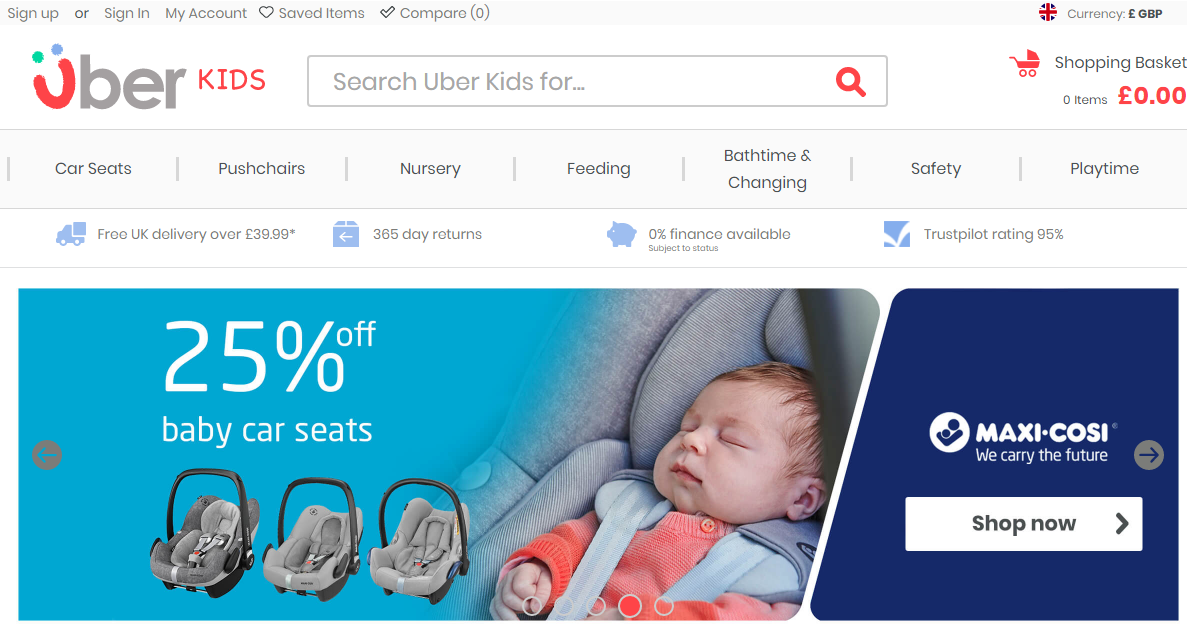Open Bathtime & Changing category

point(767,169)
